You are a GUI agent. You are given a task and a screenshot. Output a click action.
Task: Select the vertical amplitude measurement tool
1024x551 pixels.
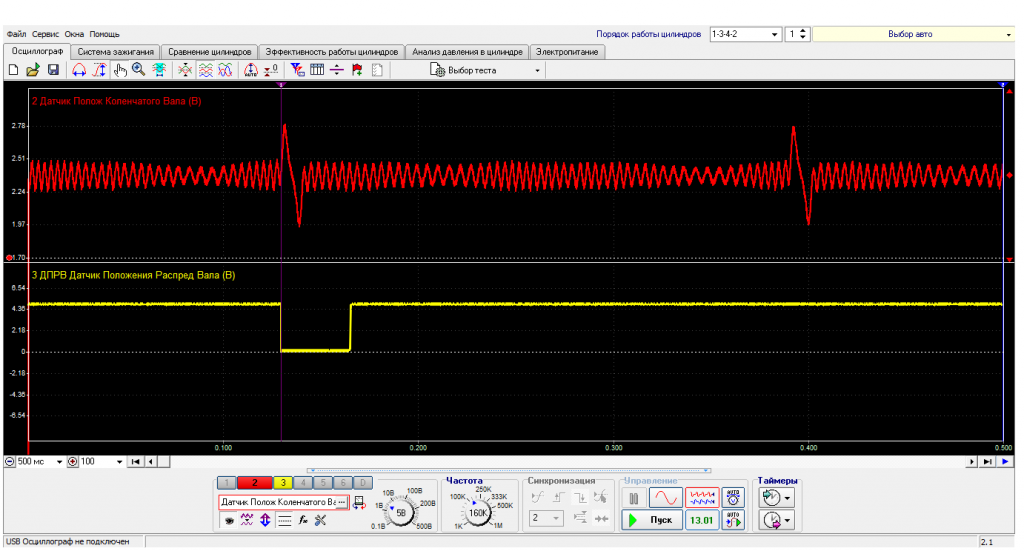pyautogui.click(x=99, y=70)
